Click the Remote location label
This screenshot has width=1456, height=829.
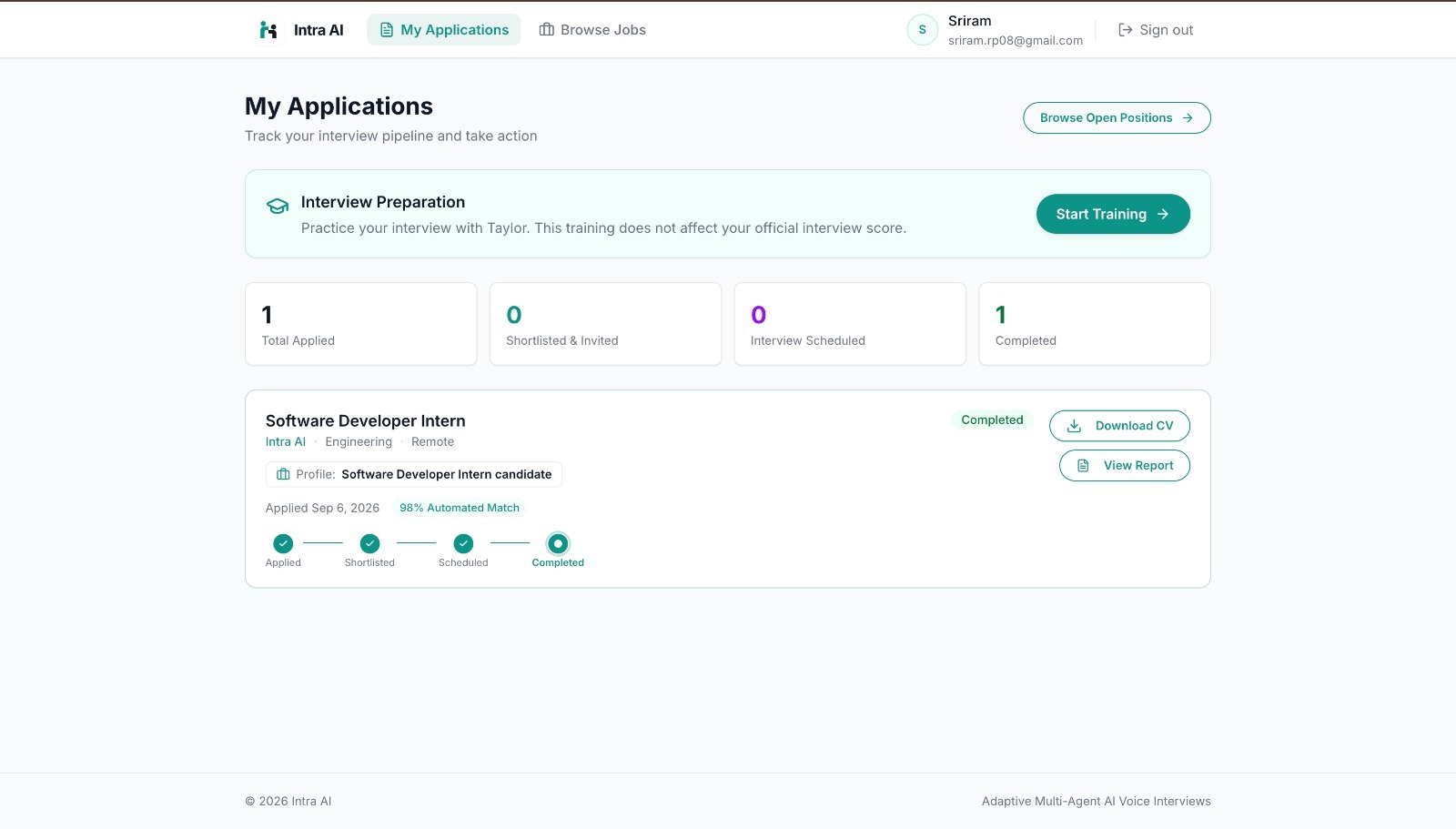click(x=432, y=442)
